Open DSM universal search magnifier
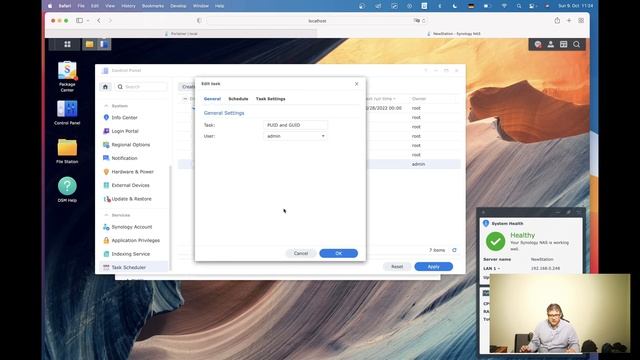 click(576, 44)
